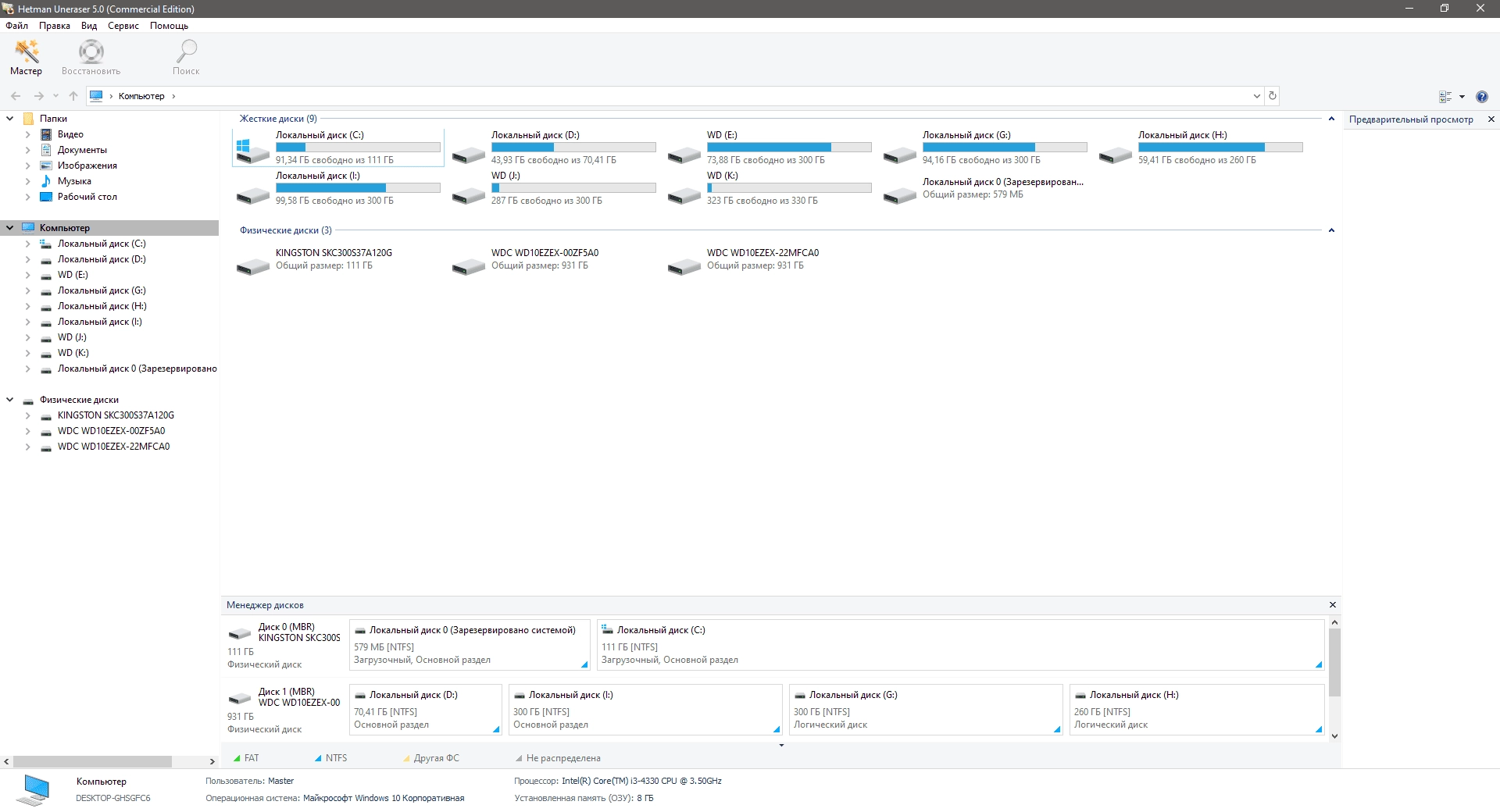This screenshot has height=812, width=1500.
Task: Click Диск 0 (MBR) KINGSTON in disk manager
Action: (285, 645)
